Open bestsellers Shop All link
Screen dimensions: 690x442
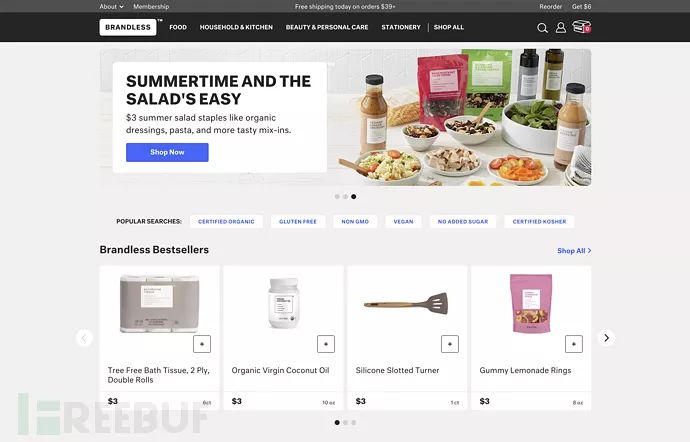574,250
